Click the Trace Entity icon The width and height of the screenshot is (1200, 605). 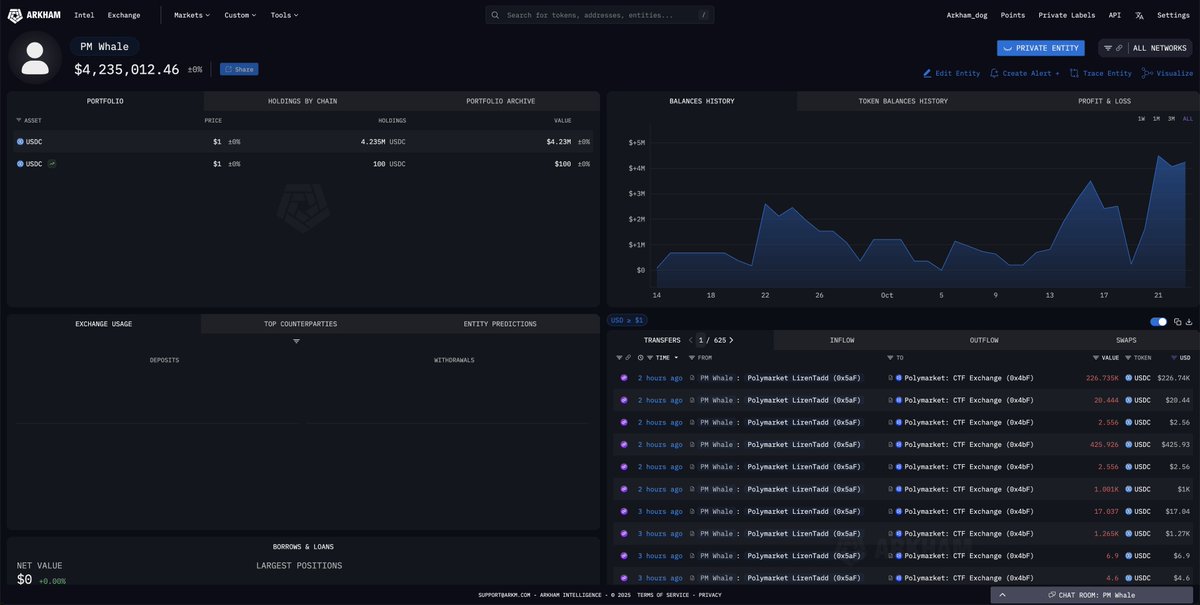[1073, 73]
